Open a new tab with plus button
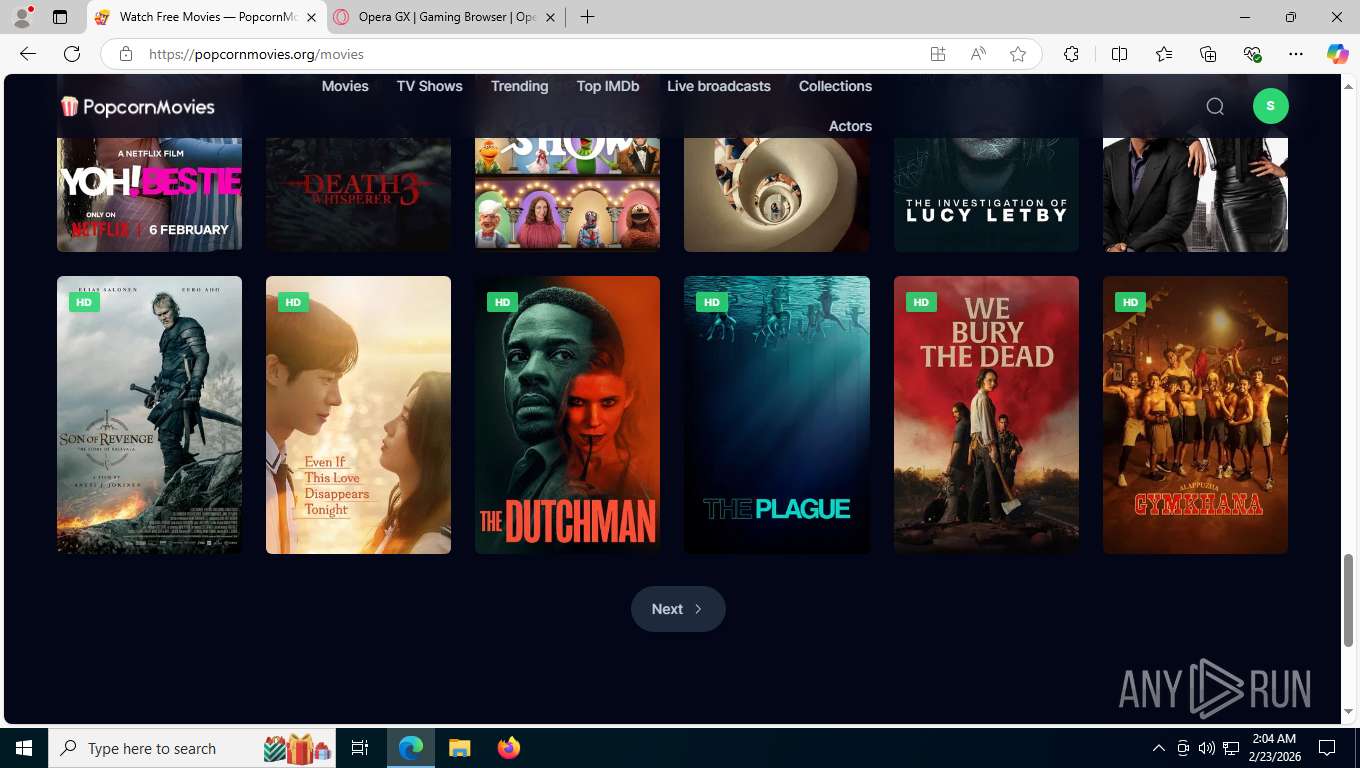Viewport: 1360px width, 768px height. (587, 17)
